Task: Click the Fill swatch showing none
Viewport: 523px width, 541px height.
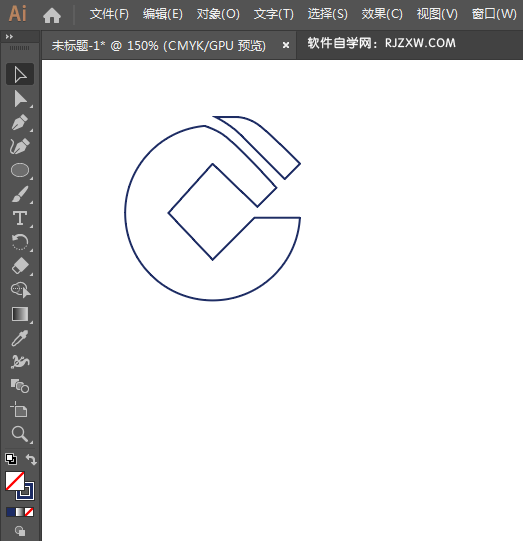Action: coord(15,481)
